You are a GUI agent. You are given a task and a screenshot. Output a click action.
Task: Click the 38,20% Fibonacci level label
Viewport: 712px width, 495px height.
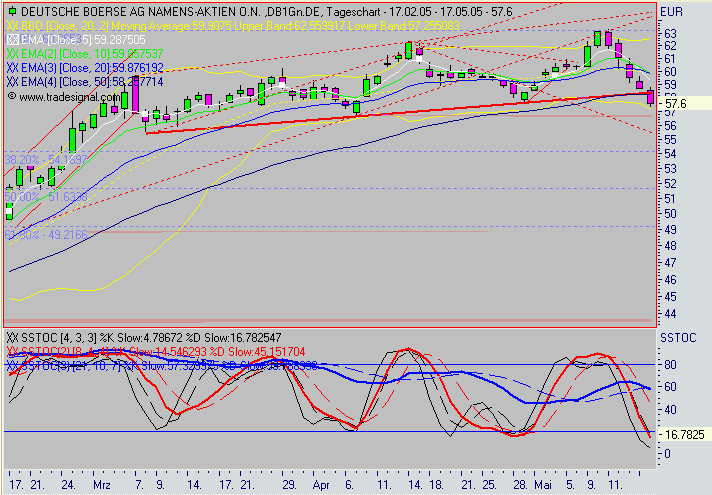point(46,159)
